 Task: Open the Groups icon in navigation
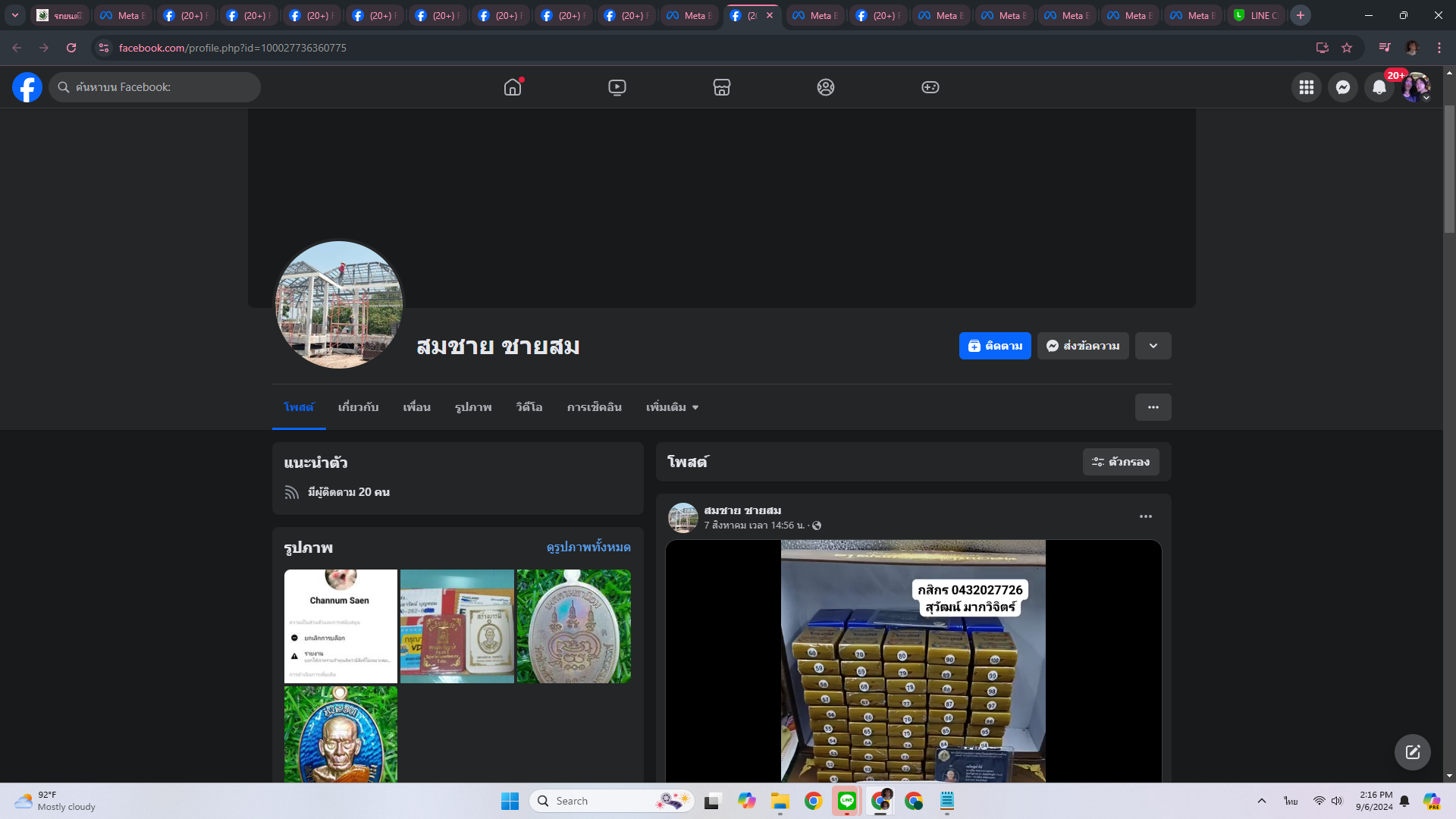coord(826,87)
